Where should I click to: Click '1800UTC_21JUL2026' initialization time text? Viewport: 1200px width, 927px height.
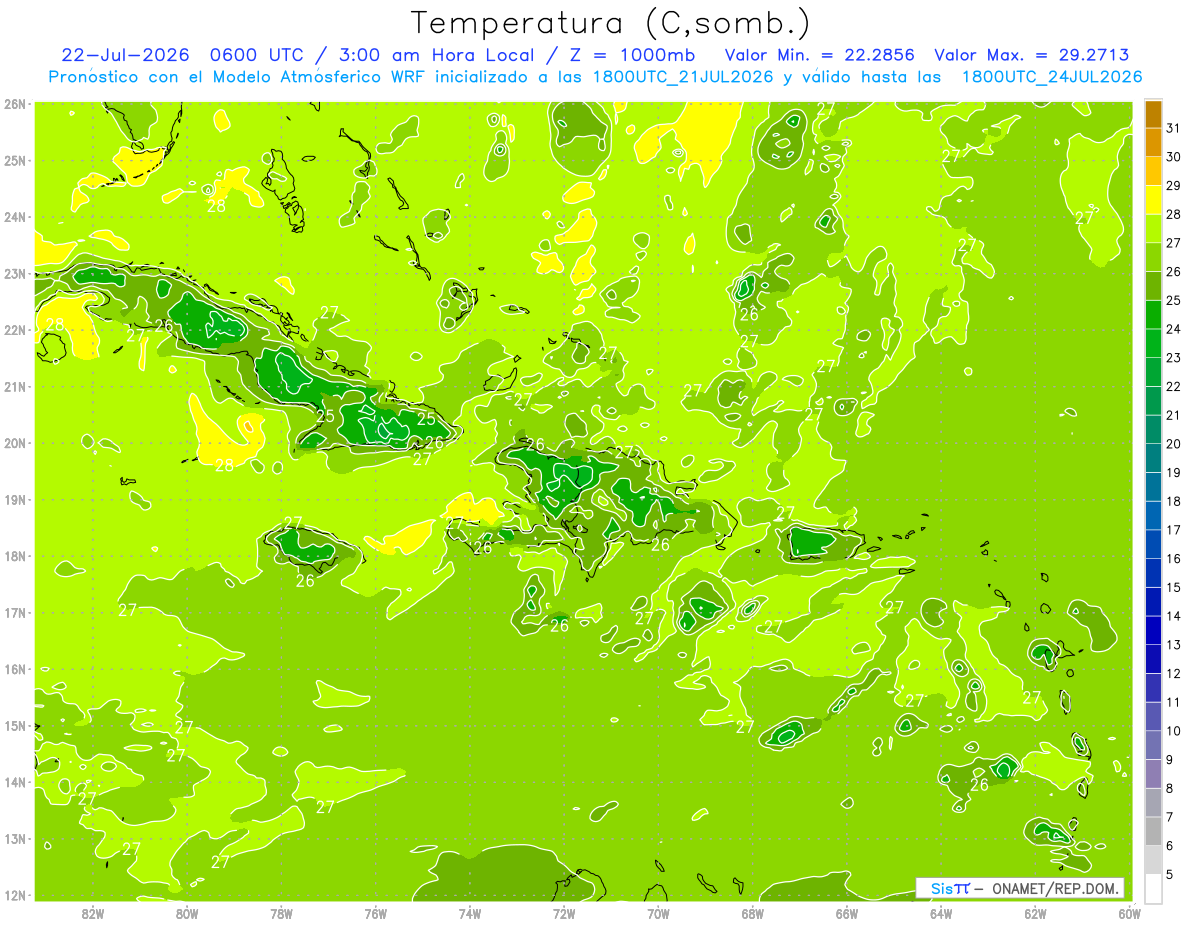[683, 77]
